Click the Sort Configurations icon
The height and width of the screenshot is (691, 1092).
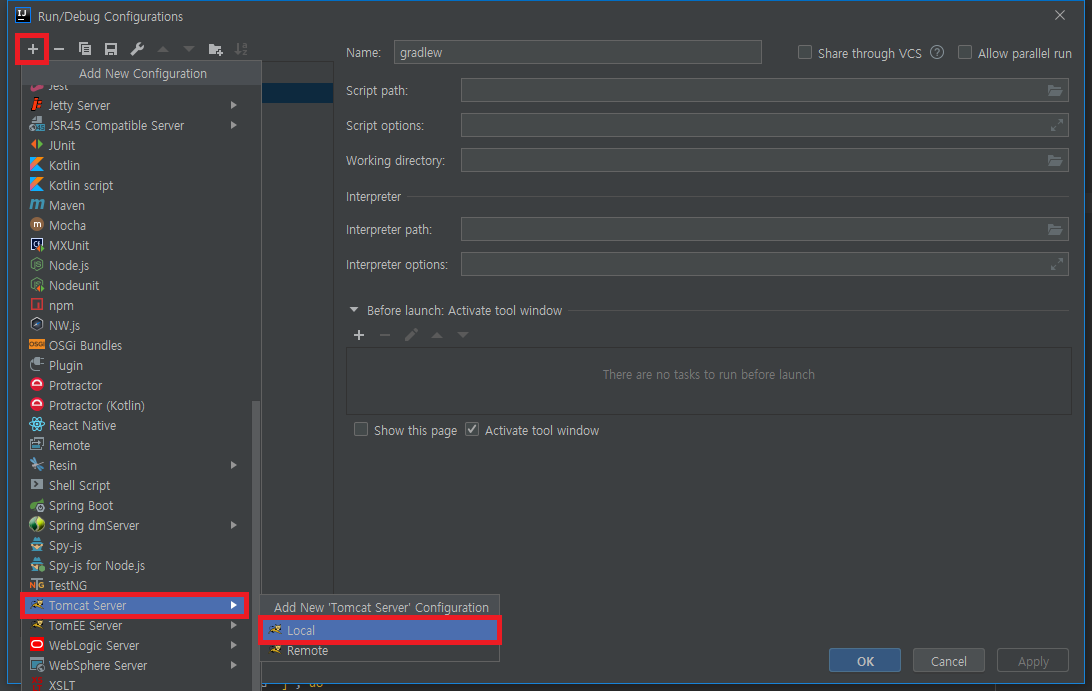[x=241, y=49]
